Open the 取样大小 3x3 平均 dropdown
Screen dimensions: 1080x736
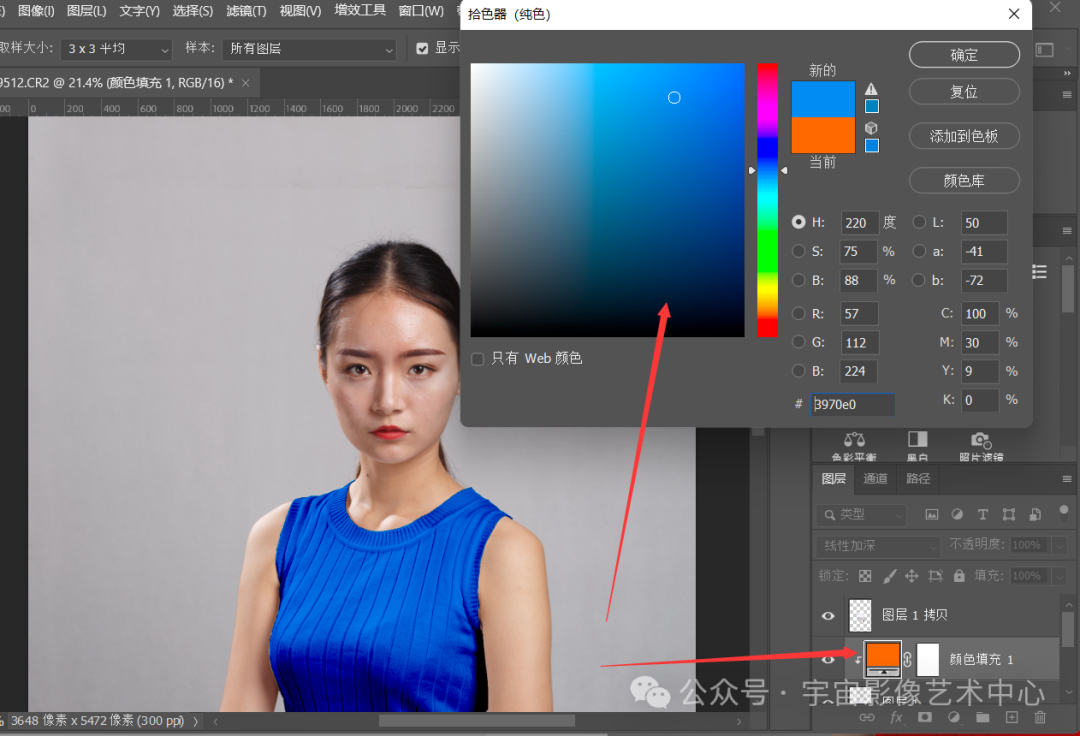pos(116,49)
